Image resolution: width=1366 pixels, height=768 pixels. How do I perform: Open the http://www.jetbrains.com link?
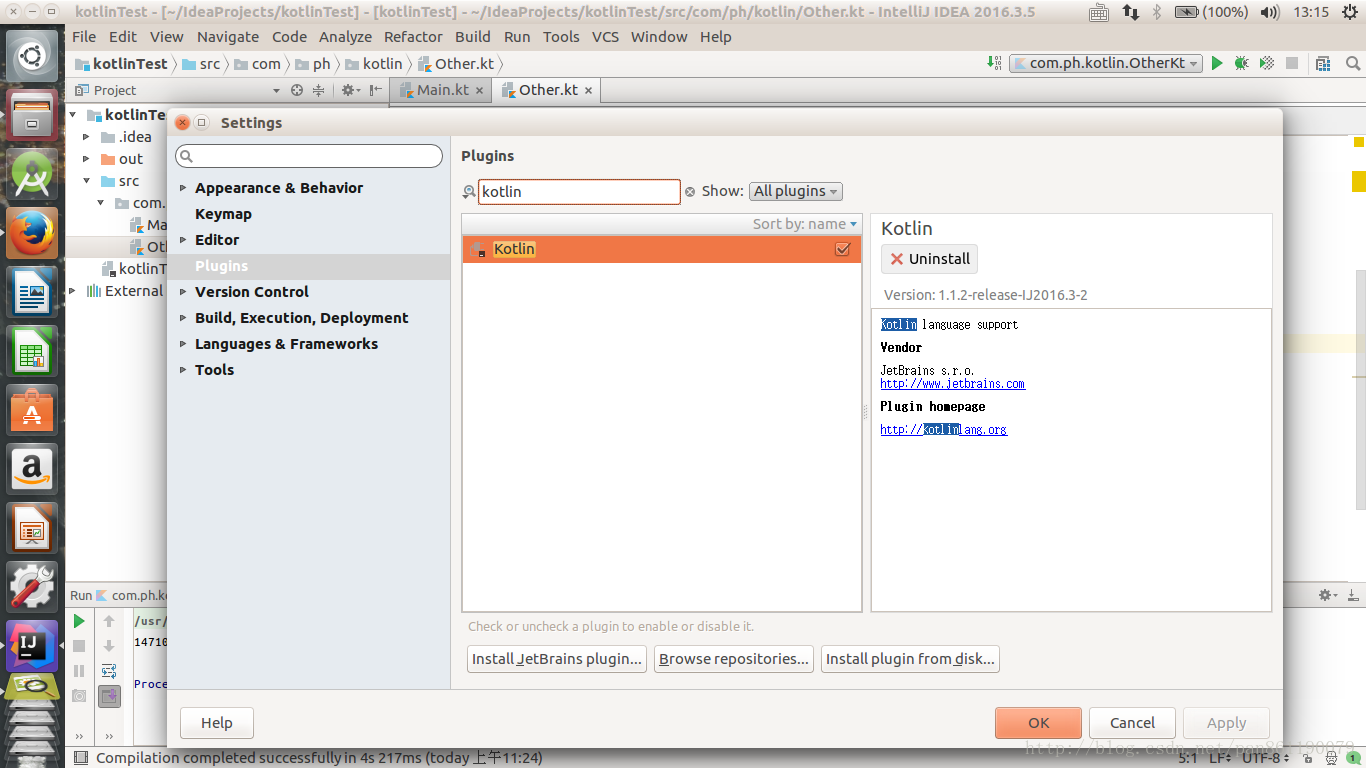pos(952,384)
